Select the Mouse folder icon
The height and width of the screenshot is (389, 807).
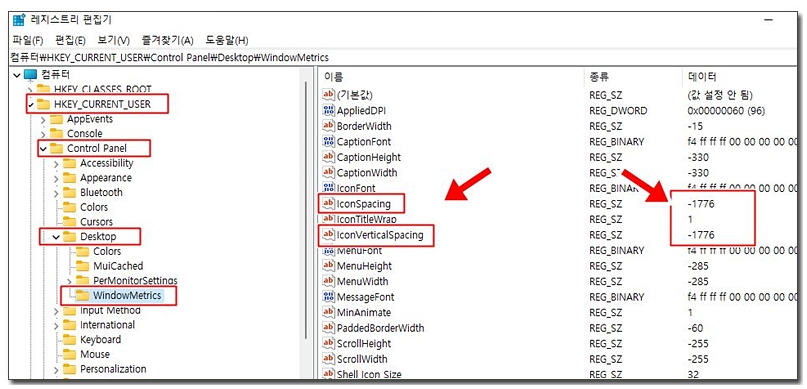click(69, 355)
